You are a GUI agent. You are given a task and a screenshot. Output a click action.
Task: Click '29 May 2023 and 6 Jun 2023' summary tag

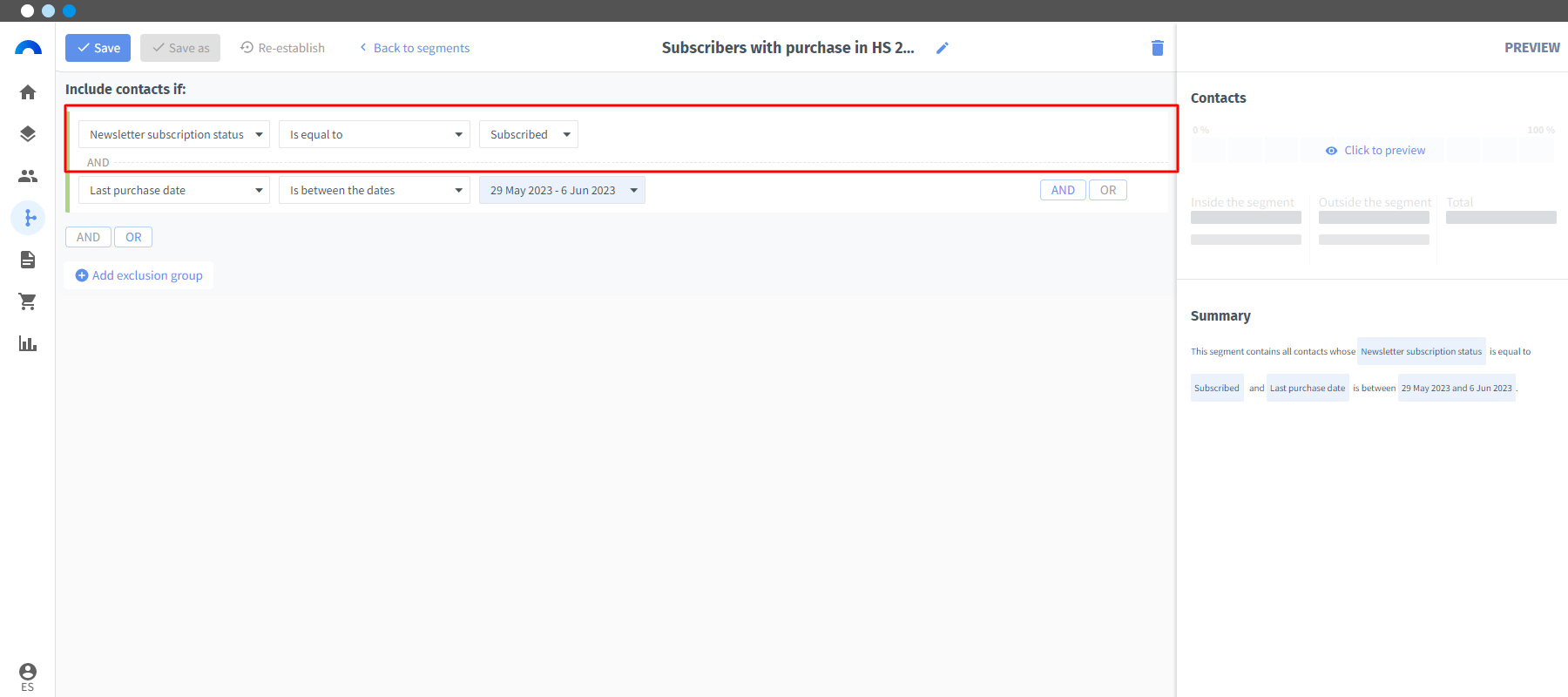(x=1456, y=388)
